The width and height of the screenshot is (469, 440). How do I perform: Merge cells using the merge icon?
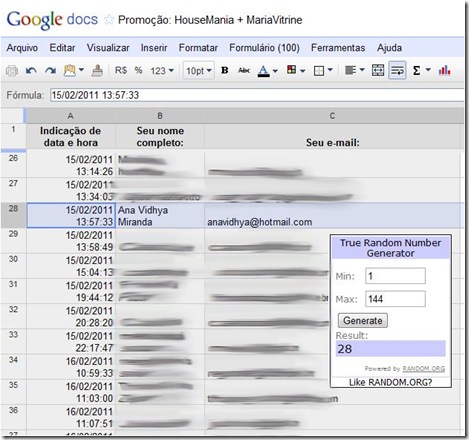coord(378,70)
